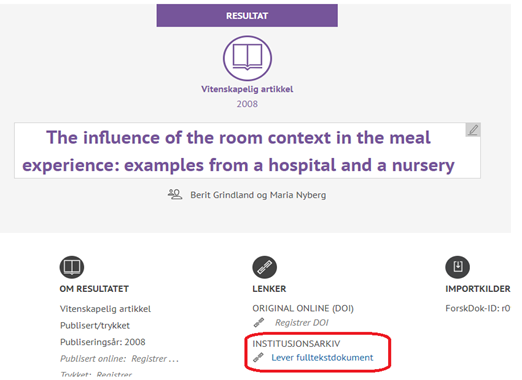The height and width of the screenshot is (380, 522).
Task: Click the OM RESULTATET section heading
Action: click(x=94, y=289)
